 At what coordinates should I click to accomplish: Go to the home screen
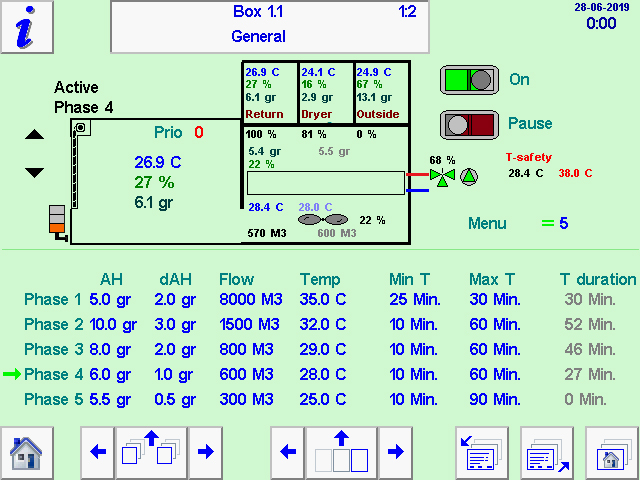point(25,453)
